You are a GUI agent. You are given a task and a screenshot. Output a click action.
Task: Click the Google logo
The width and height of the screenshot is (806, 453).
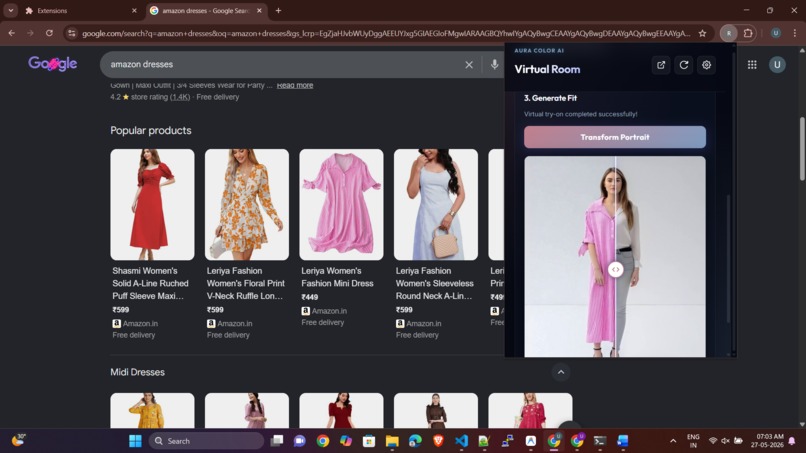pyautogui.click(x=52, y=64)
